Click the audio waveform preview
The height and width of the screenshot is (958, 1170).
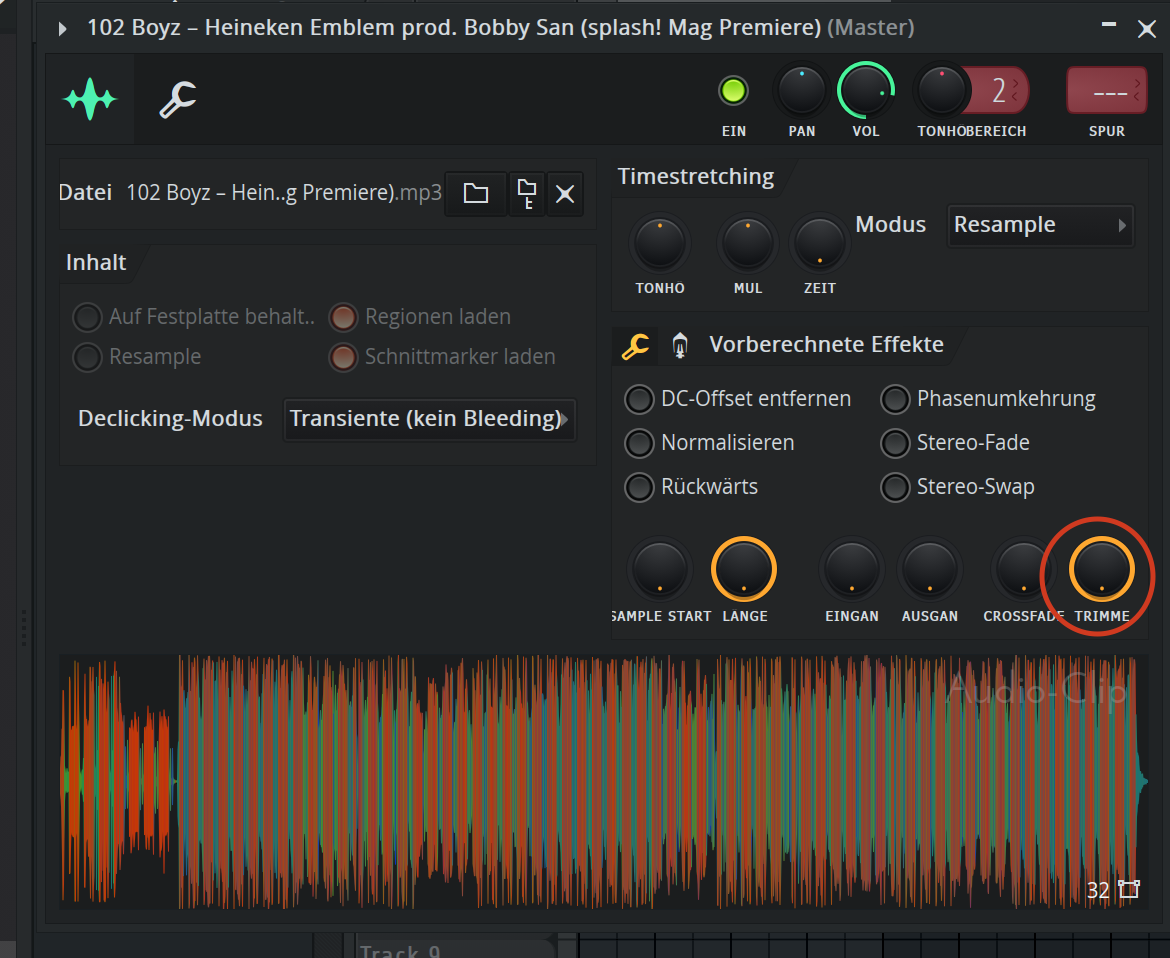(603, 781)
